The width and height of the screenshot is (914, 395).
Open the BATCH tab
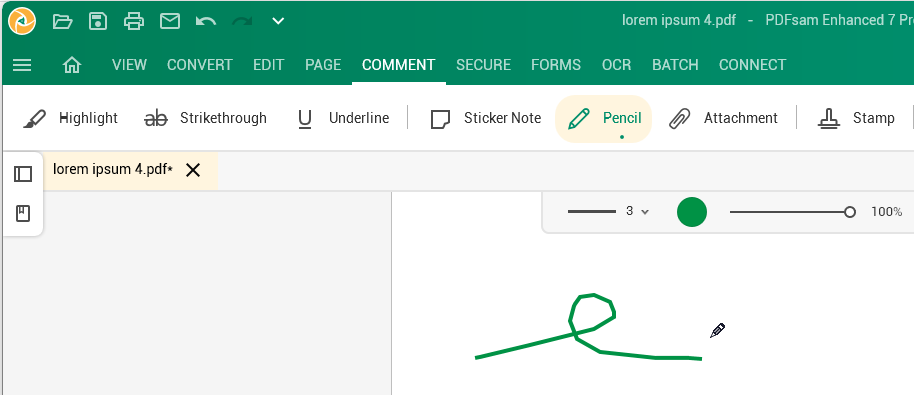(x=676, y=65)
